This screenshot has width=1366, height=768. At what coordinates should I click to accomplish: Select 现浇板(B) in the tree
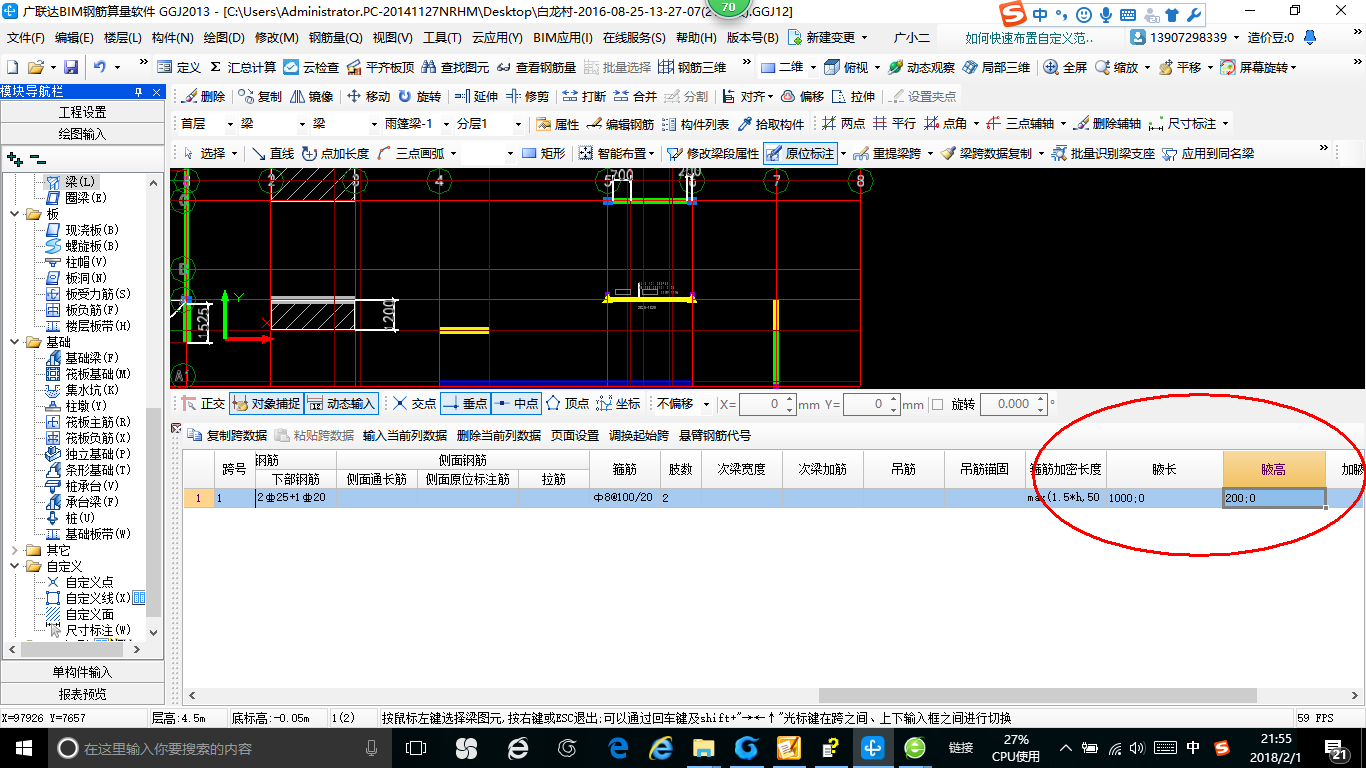(82, 230)
